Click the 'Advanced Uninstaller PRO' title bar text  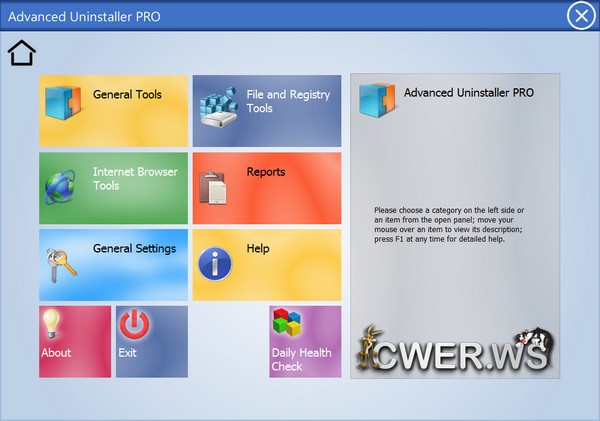tap(84, 16)
